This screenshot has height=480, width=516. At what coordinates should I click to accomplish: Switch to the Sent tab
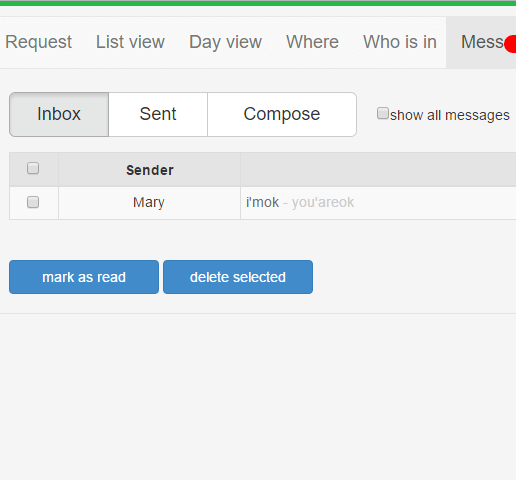point(158,114)
